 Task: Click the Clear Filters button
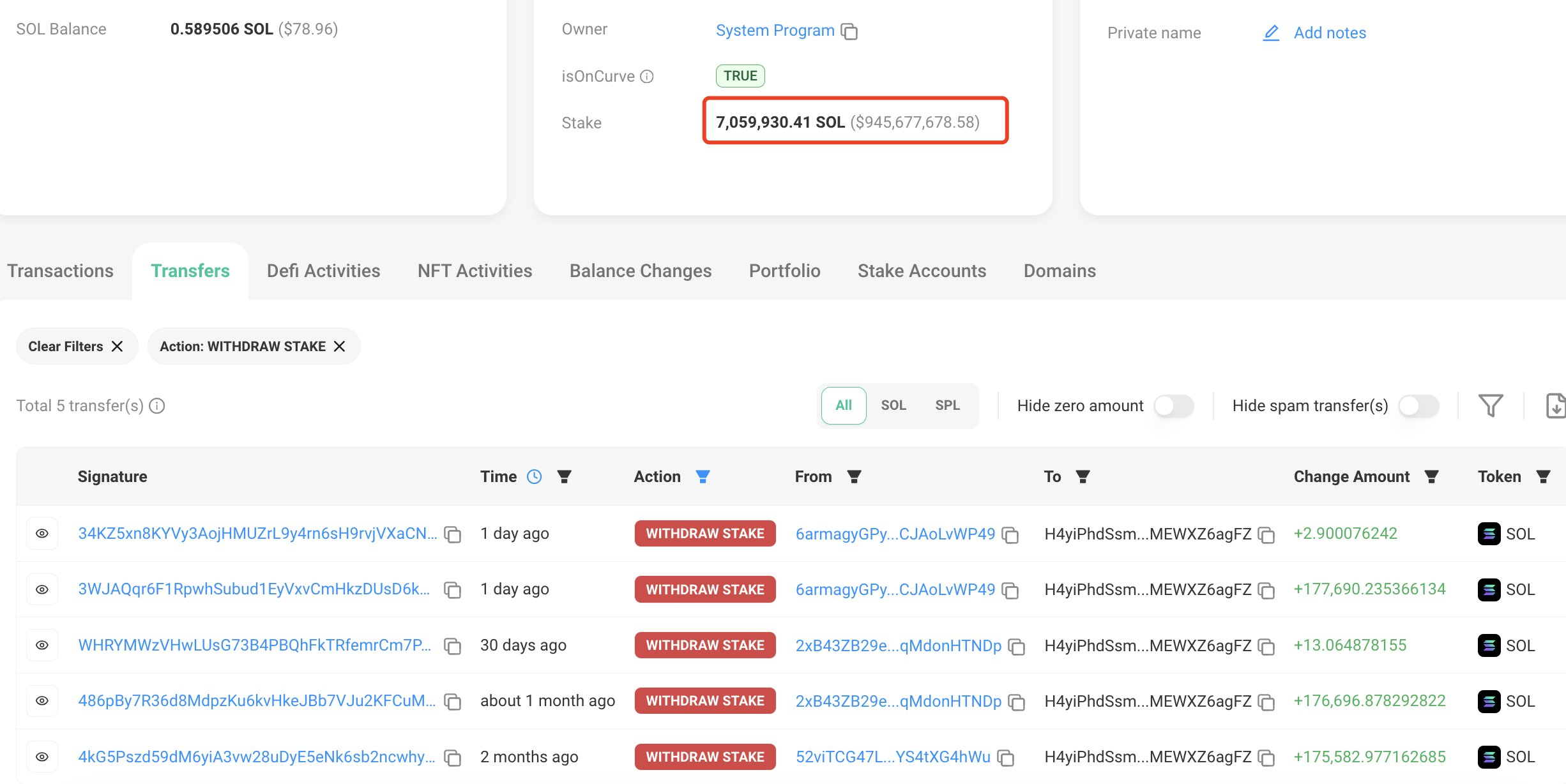[x=76, y=346]
